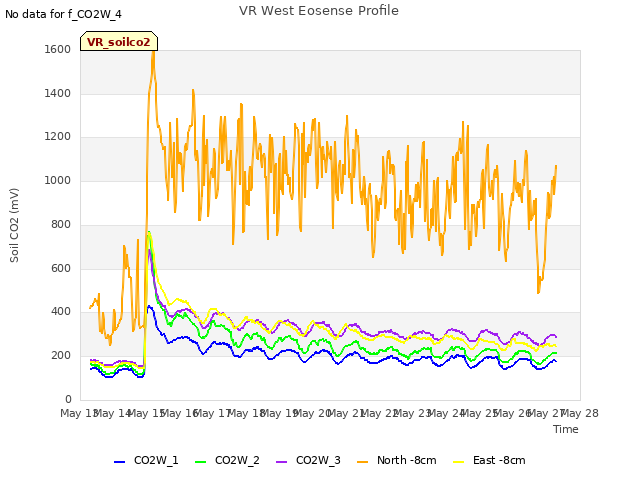Click the 800 y-axis tick label

(61, 224)
